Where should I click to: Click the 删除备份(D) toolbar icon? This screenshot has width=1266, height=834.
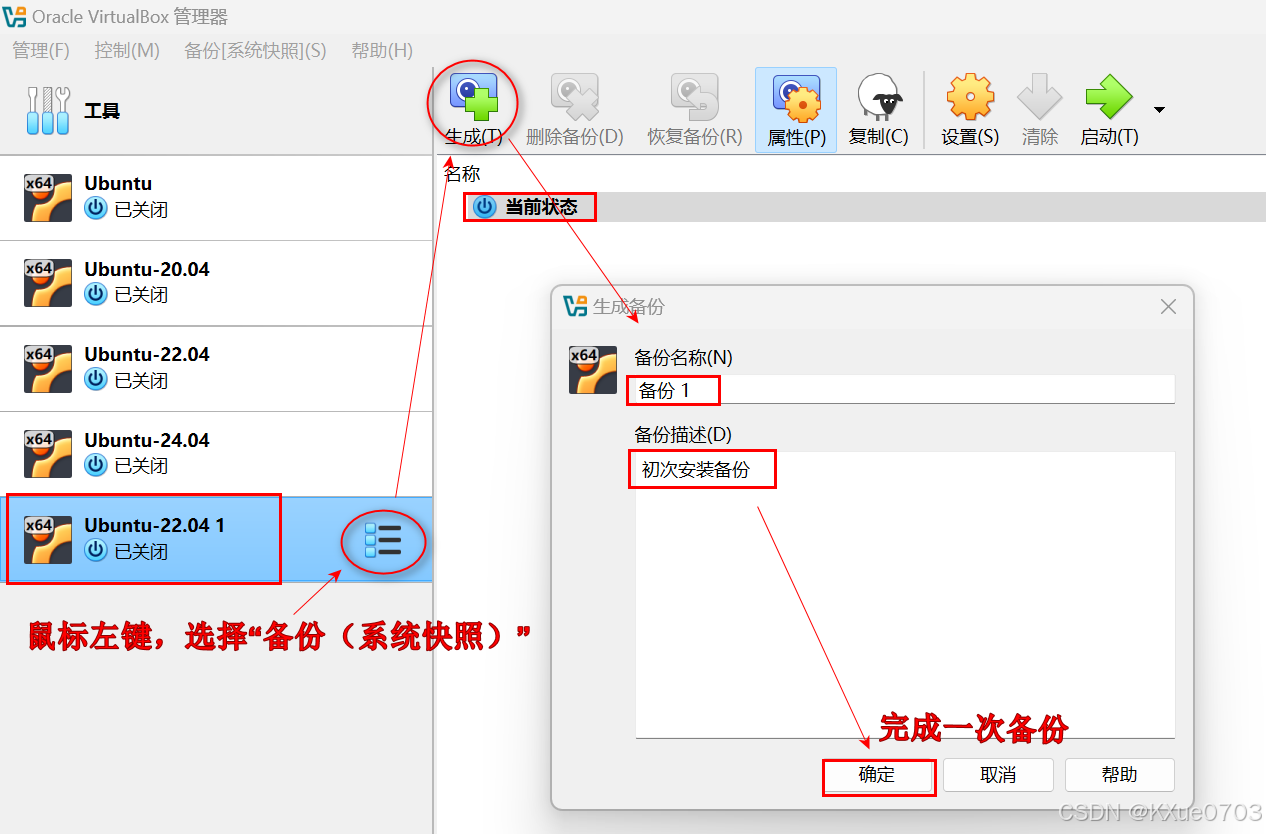coord(575,98)
